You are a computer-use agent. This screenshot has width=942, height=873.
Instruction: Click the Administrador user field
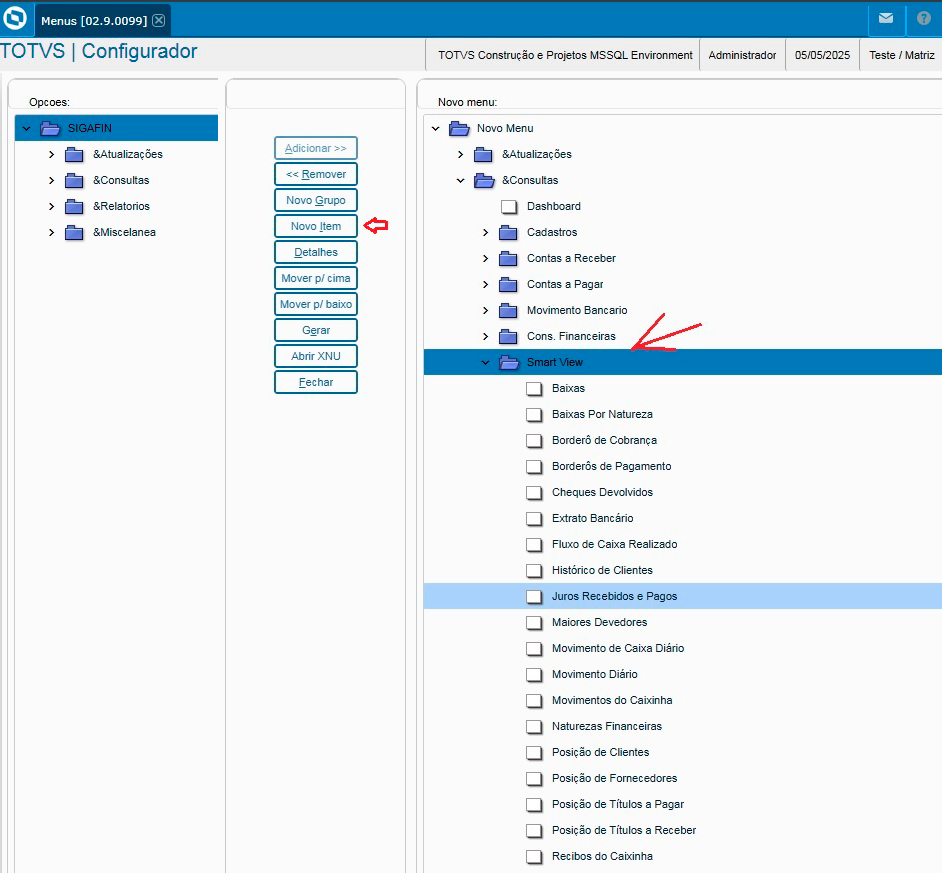742,55
